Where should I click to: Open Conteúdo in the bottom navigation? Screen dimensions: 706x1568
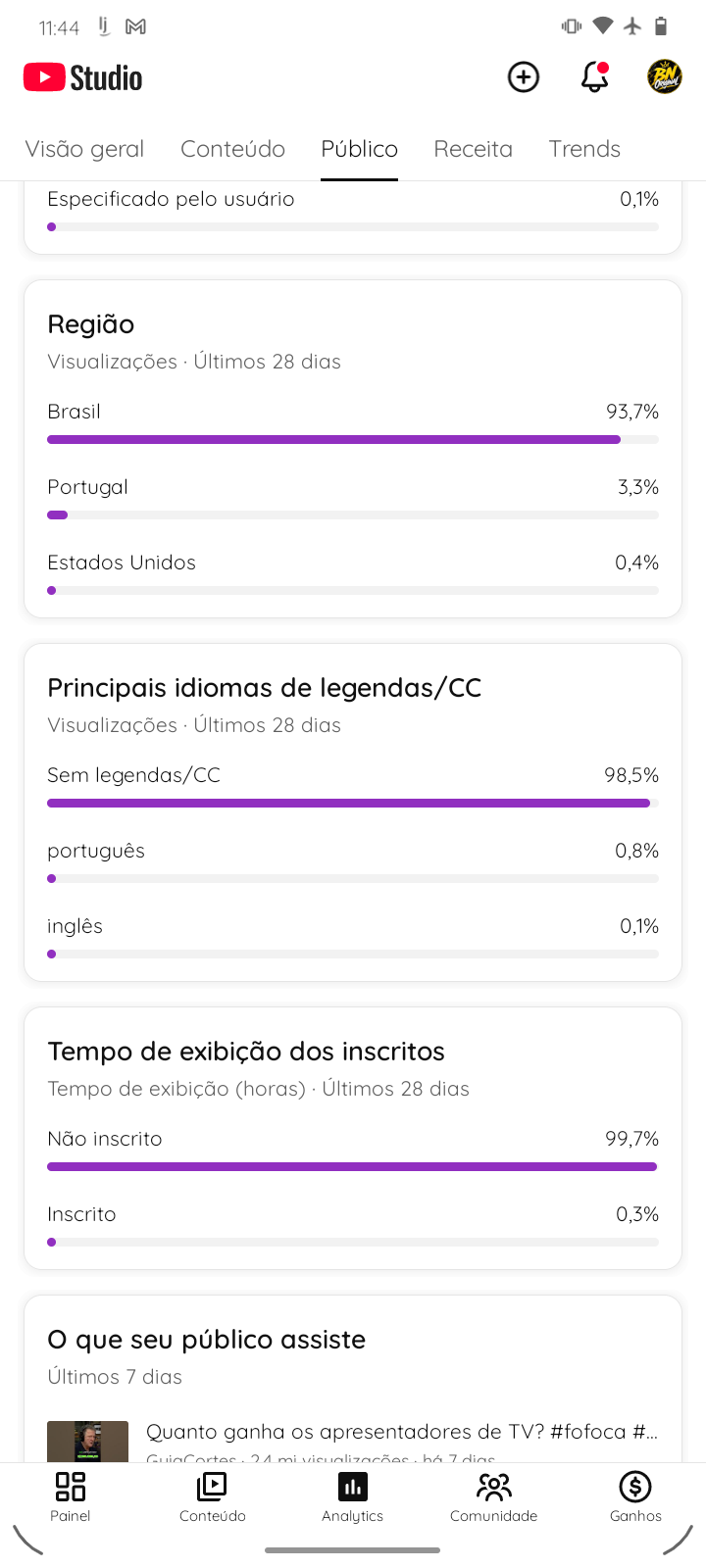tap(212, 1497)
